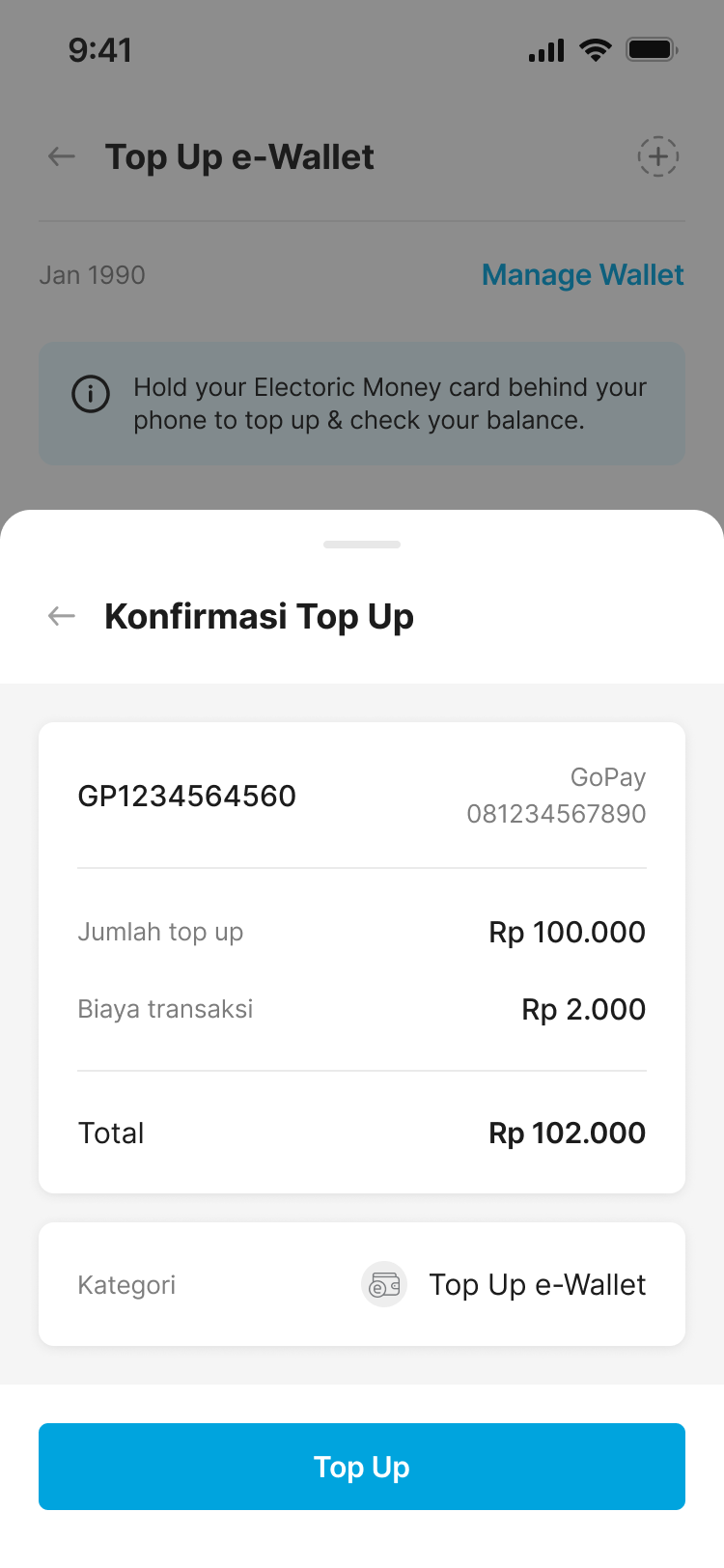
Task: Tap the GoPay phone number 081234567890
Action: [556, 813]
